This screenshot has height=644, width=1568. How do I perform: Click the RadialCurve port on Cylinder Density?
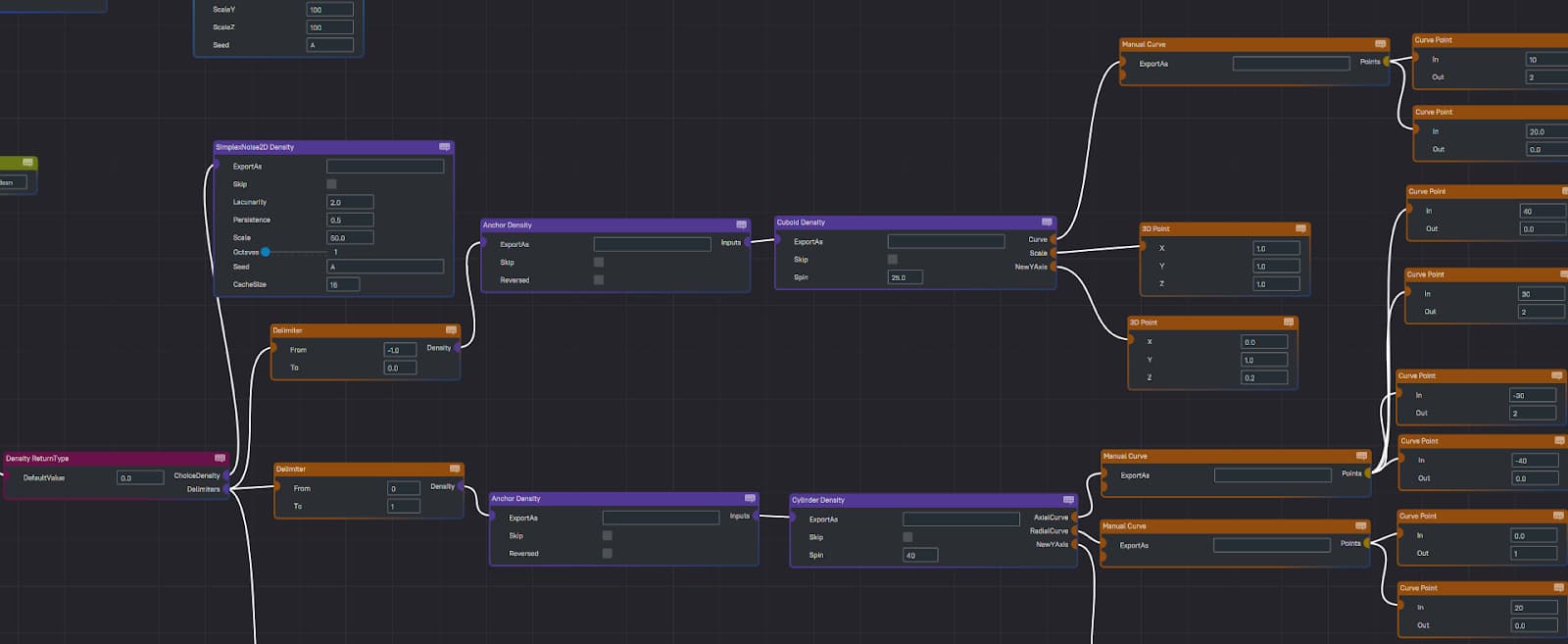pos(1074,531)
